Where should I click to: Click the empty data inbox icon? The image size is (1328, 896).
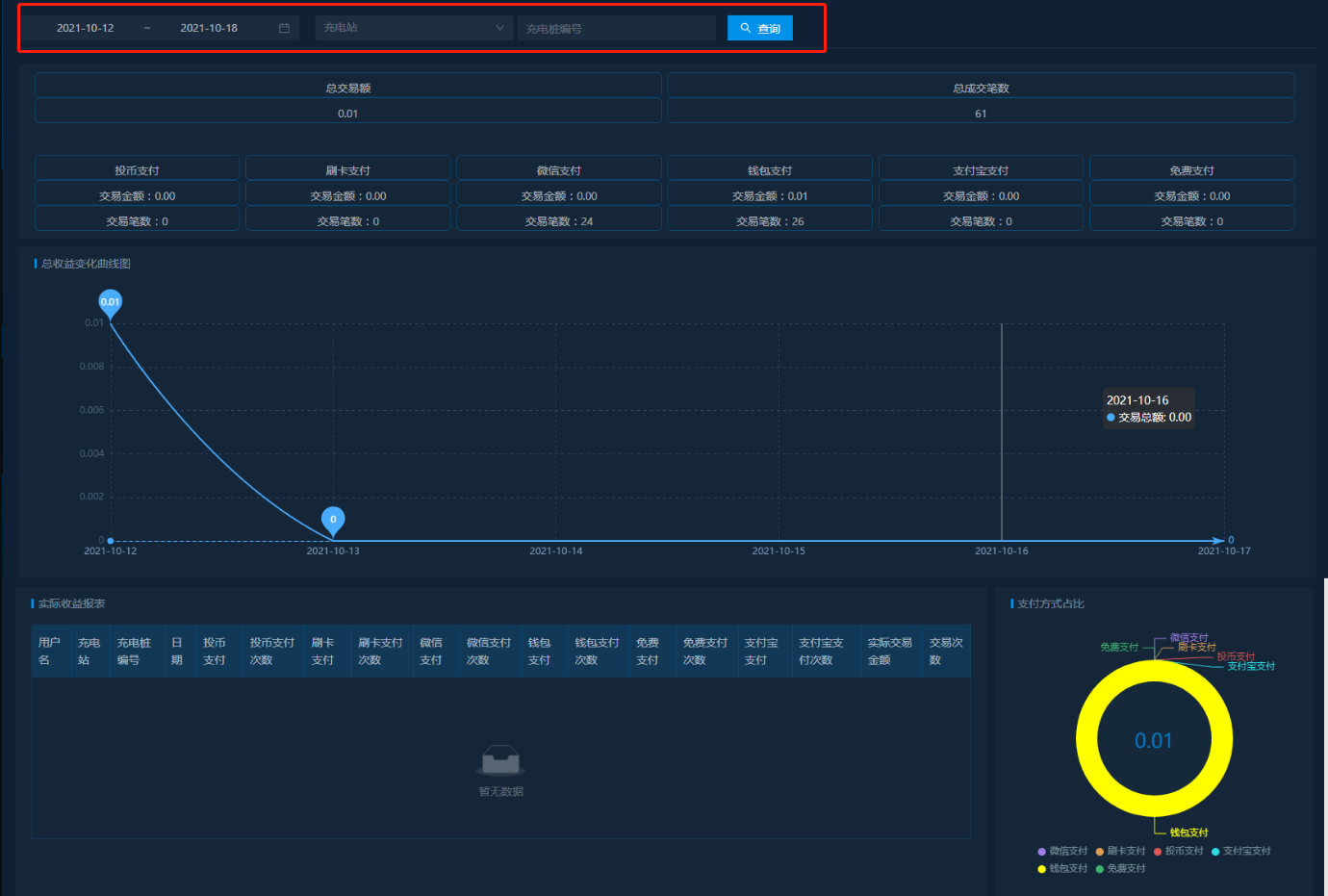tap(500, 760)
